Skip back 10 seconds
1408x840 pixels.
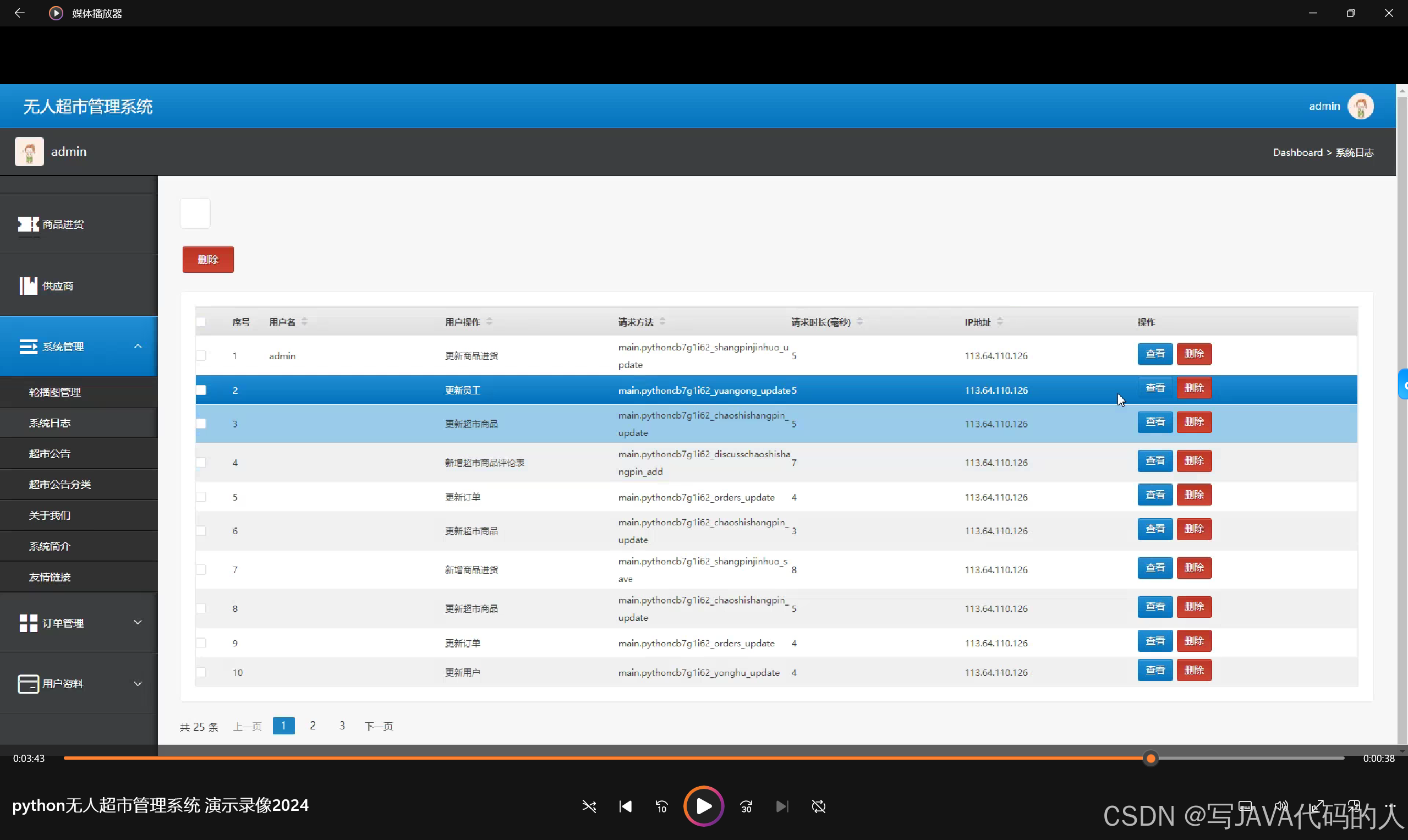pyautogui.click(x=661, y=806)
